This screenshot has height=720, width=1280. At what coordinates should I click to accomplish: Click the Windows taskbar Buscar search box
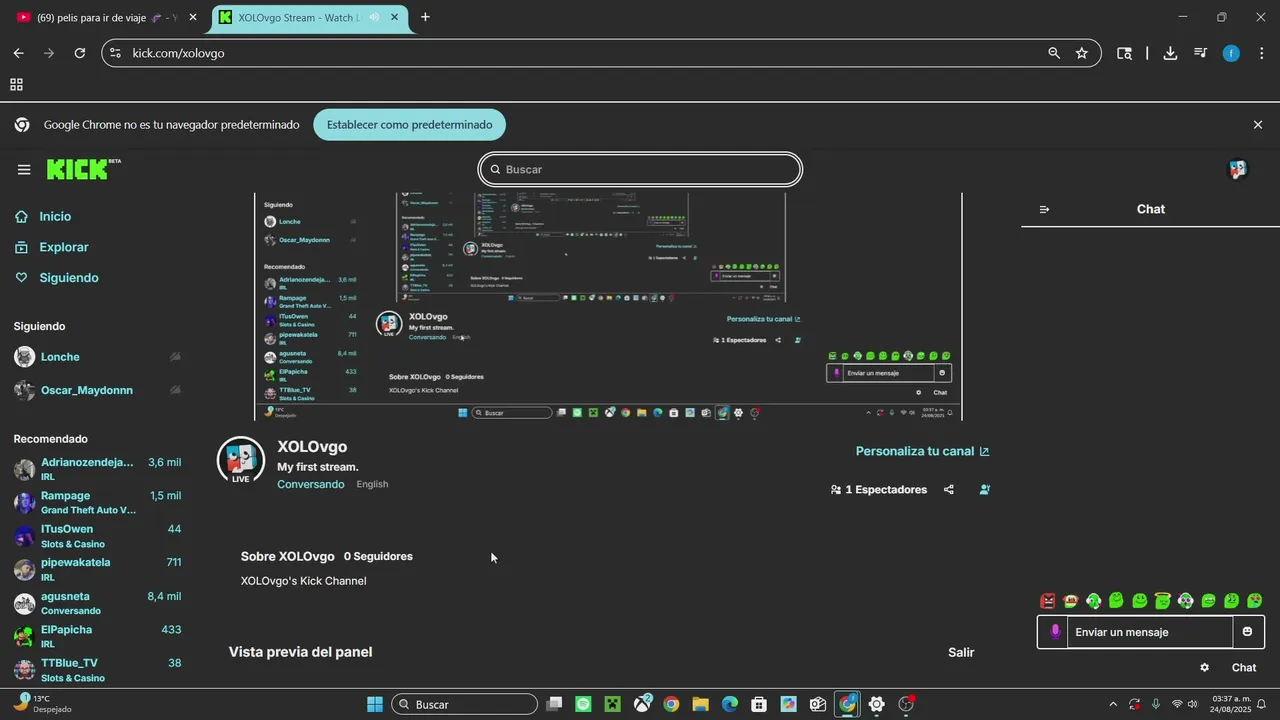pyautogui.click(x=465, y=704)
